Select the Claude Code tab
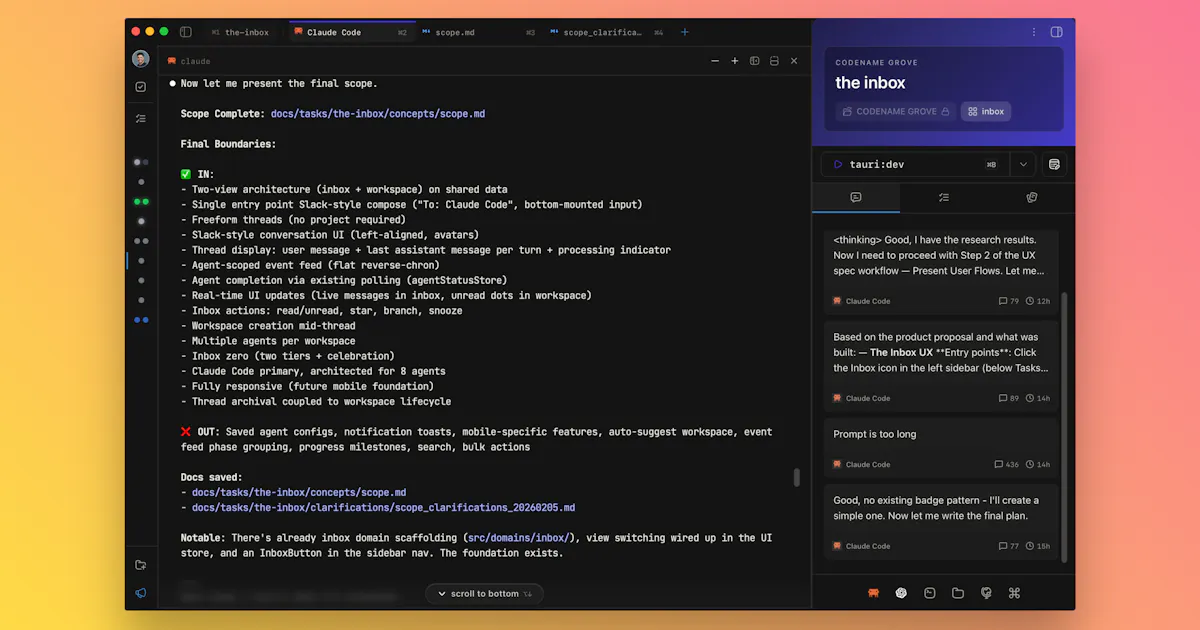Screen dimensions: 1200x630 (x=352, y=32)
